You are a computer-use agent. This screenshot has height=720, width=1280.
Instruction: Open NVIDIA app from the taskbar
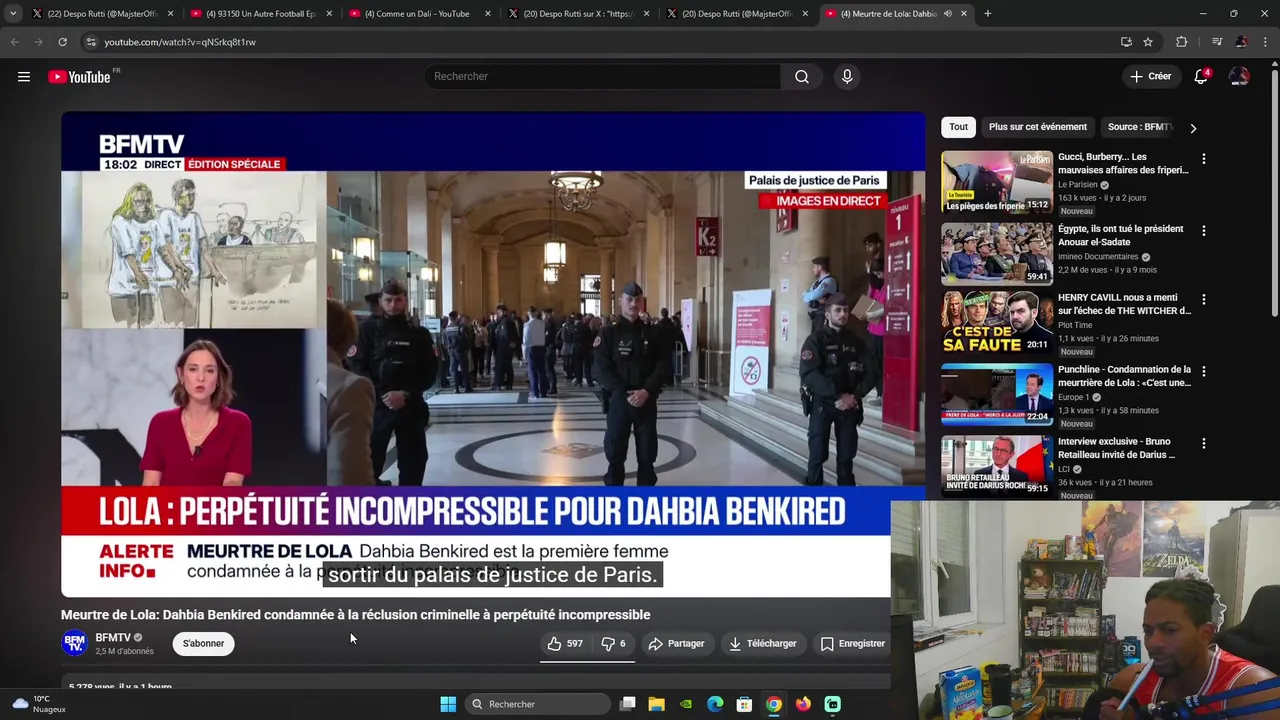[x=686, y=704]
